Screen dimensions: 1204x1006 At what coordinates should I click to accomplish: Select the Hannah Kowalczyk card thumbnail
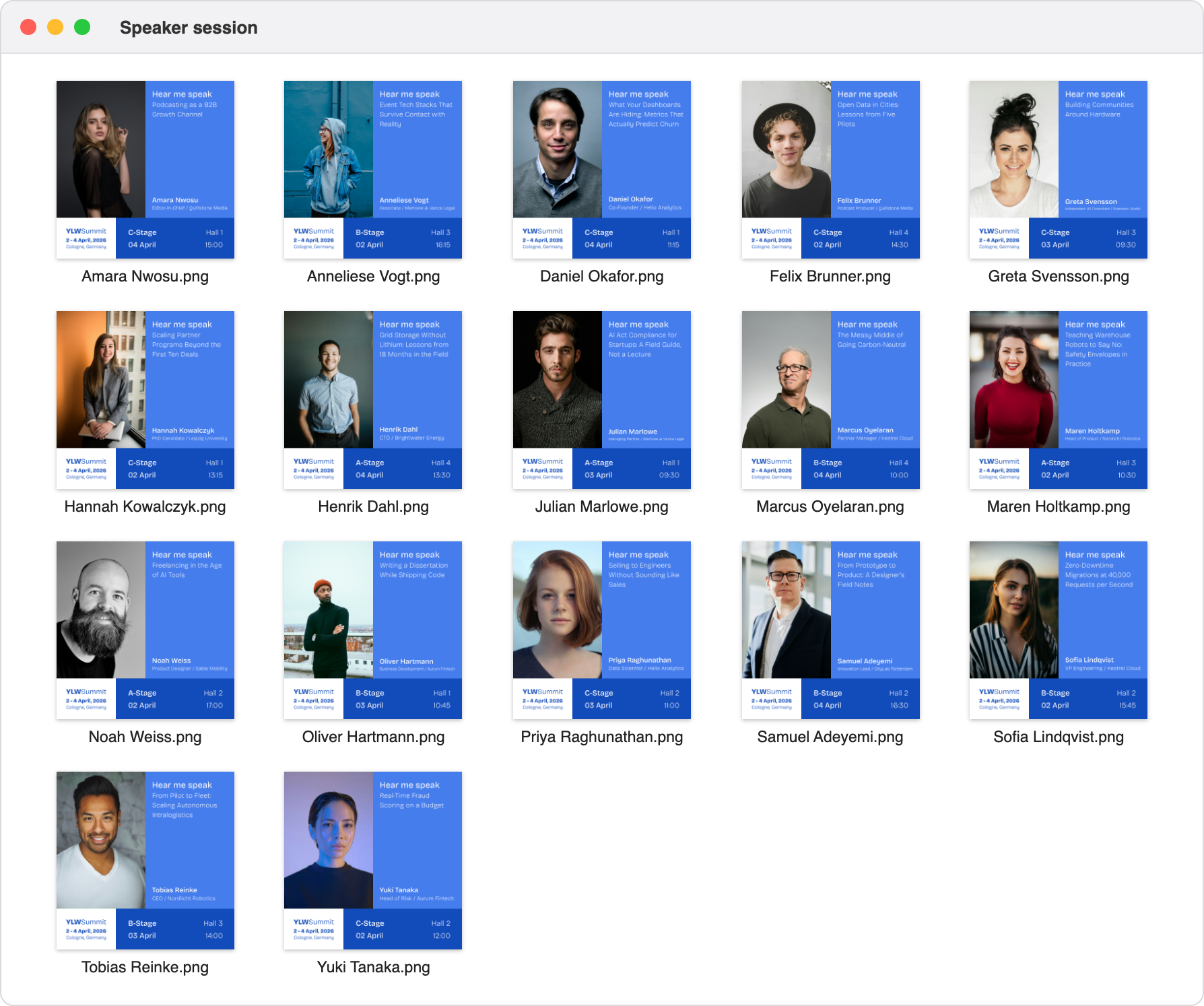coord(145,400)
